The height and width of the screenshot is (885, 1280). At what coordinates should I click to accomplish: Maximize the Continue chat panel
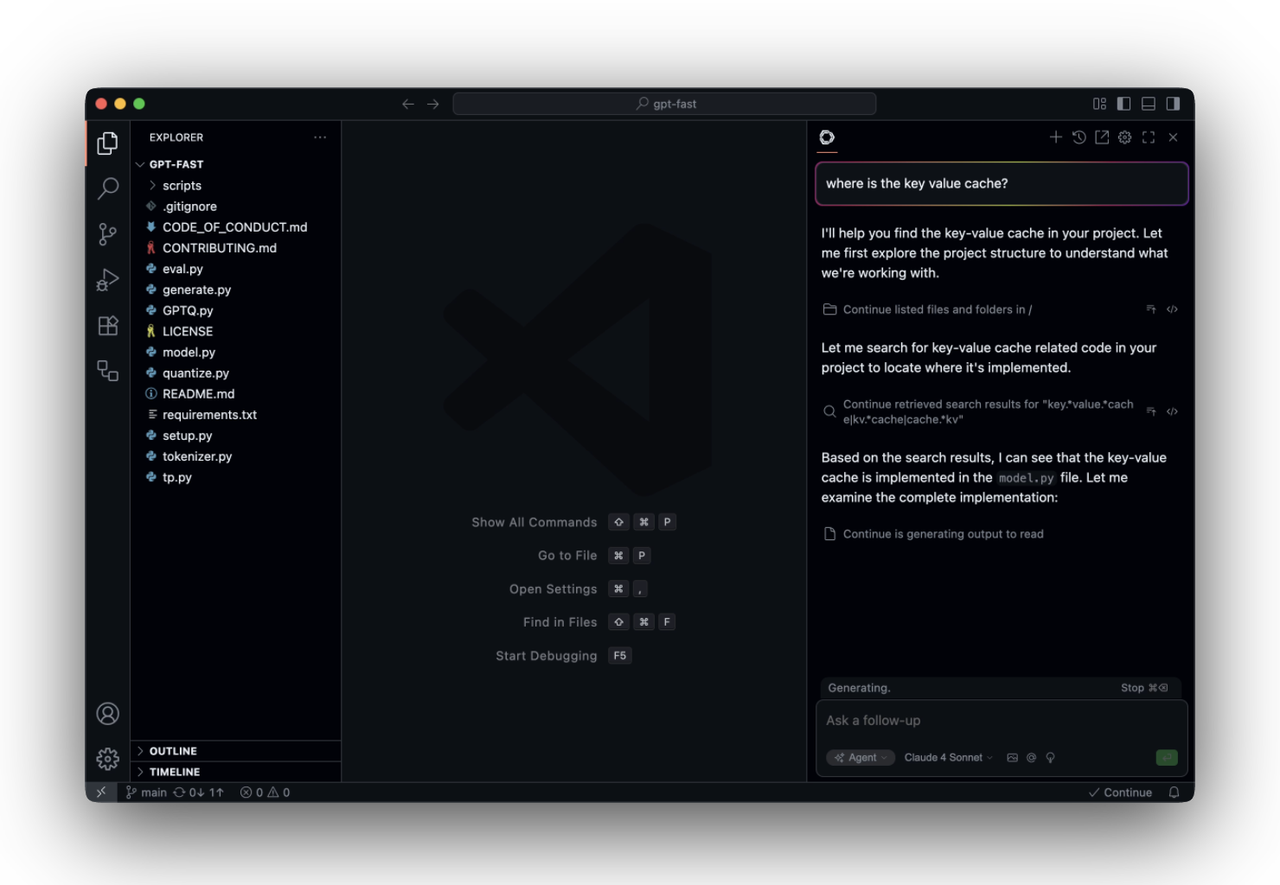pos(1148,137)
